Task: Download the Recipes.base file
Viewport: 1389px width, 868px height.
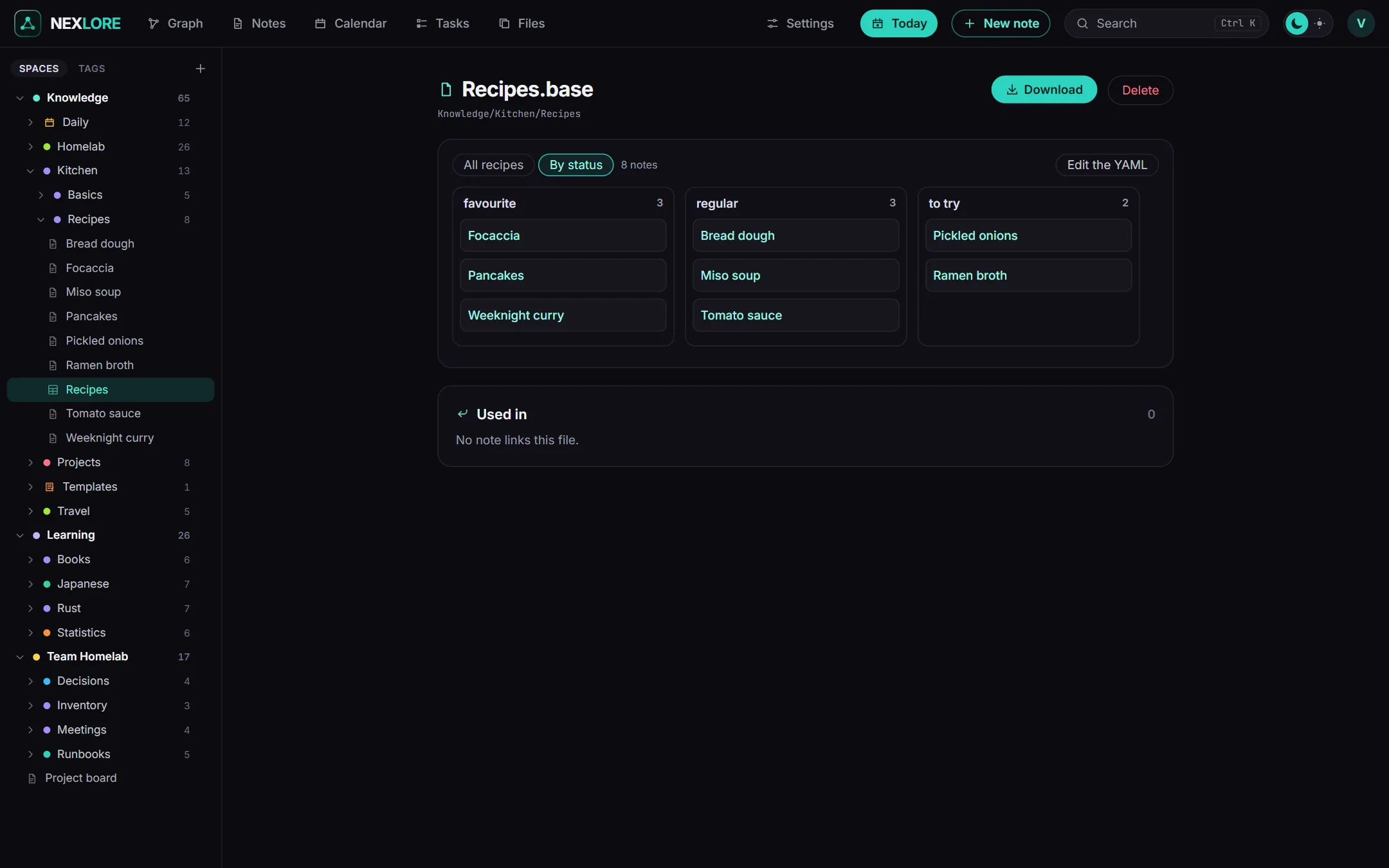Action: [1044, 89]
